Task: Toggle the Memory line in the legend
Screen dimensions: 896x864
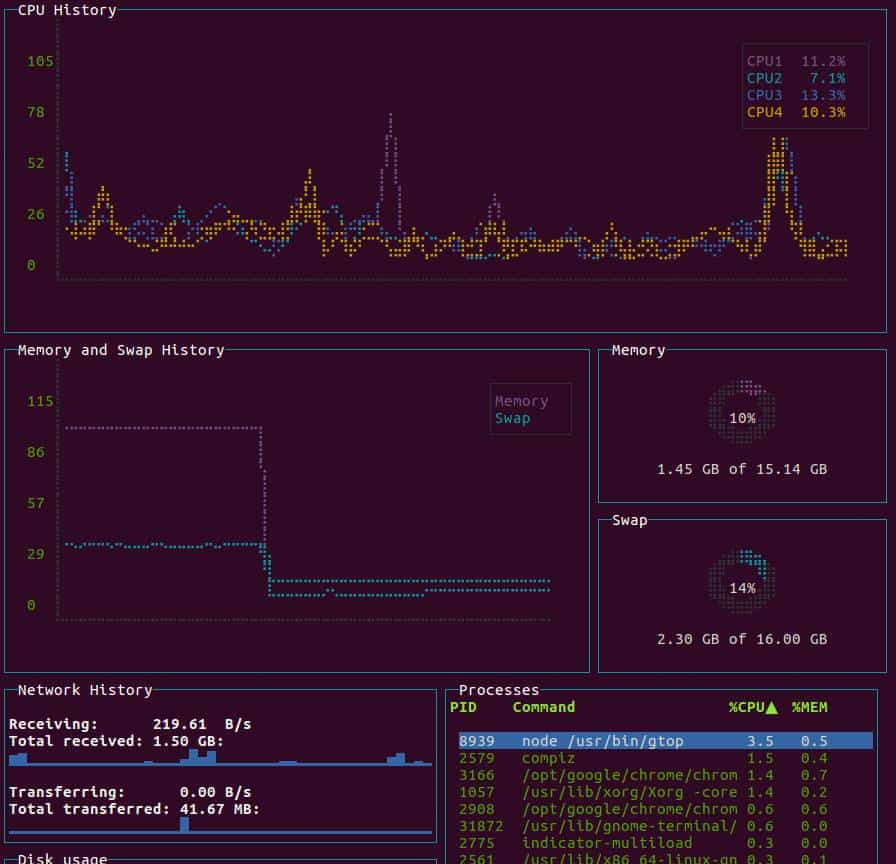Action: (521, 399)
